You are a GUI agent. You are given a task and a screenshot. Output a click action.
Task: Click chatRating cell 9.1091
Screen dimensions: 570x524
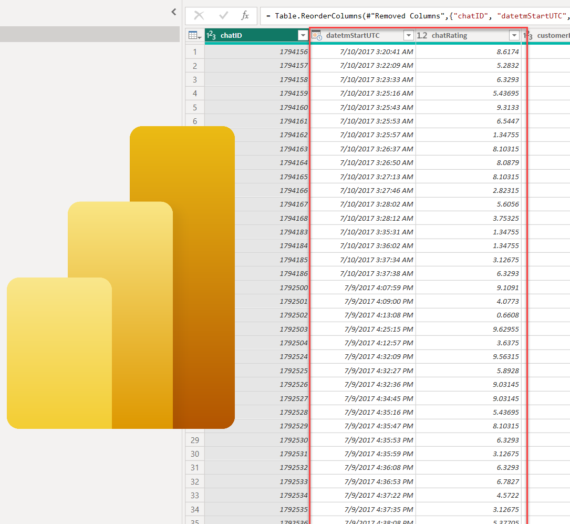[468, 288]
